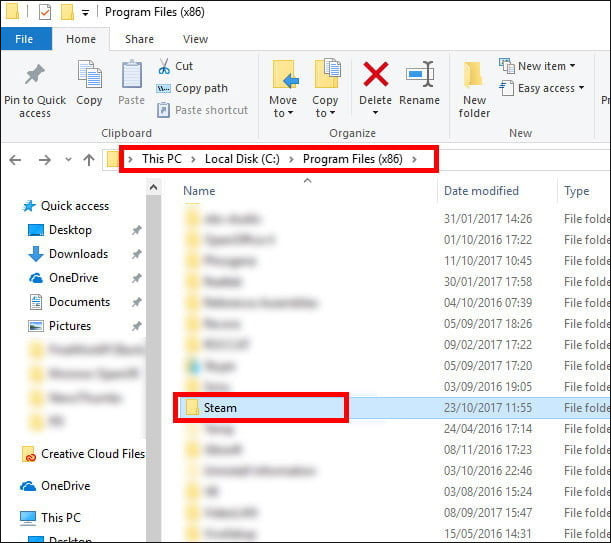
Task: Switch to the View ribbon tab
Action: pos(195,39)
